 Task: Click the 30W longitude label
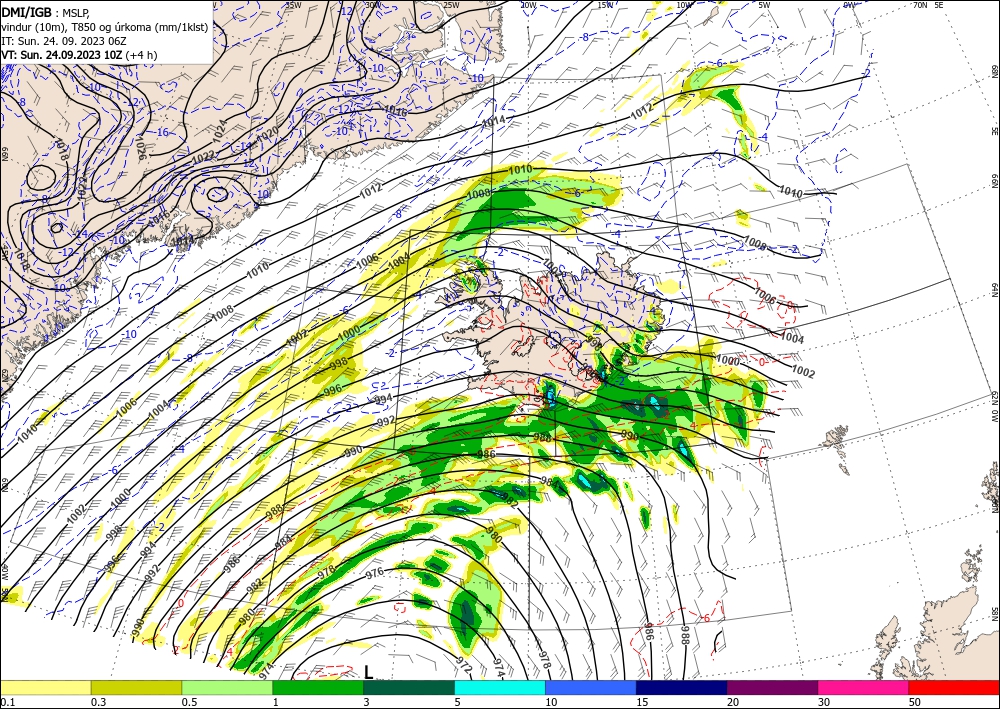click(374, 5)
